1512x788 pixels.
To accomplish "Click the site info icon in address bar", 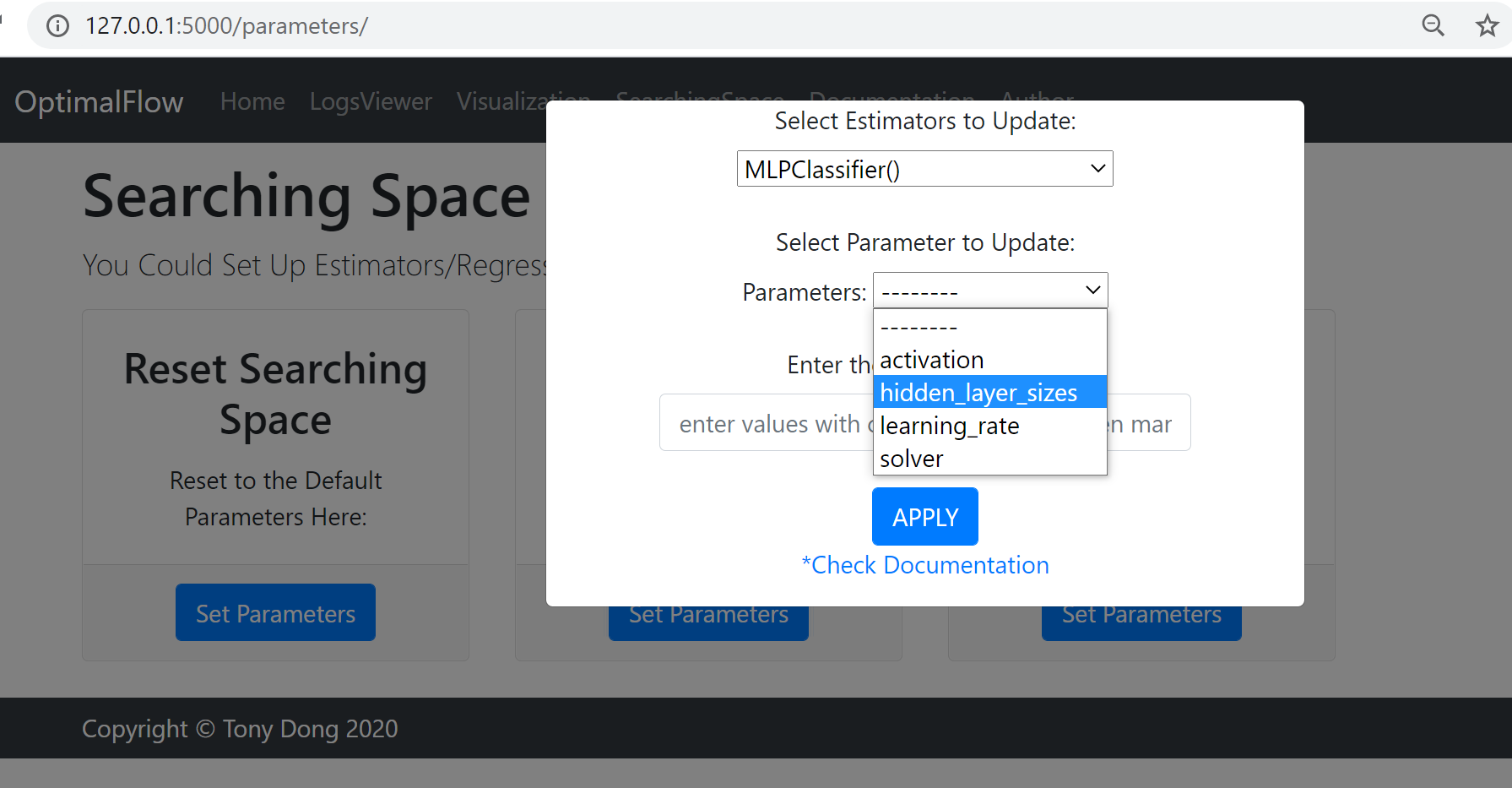I will point(57,26).
